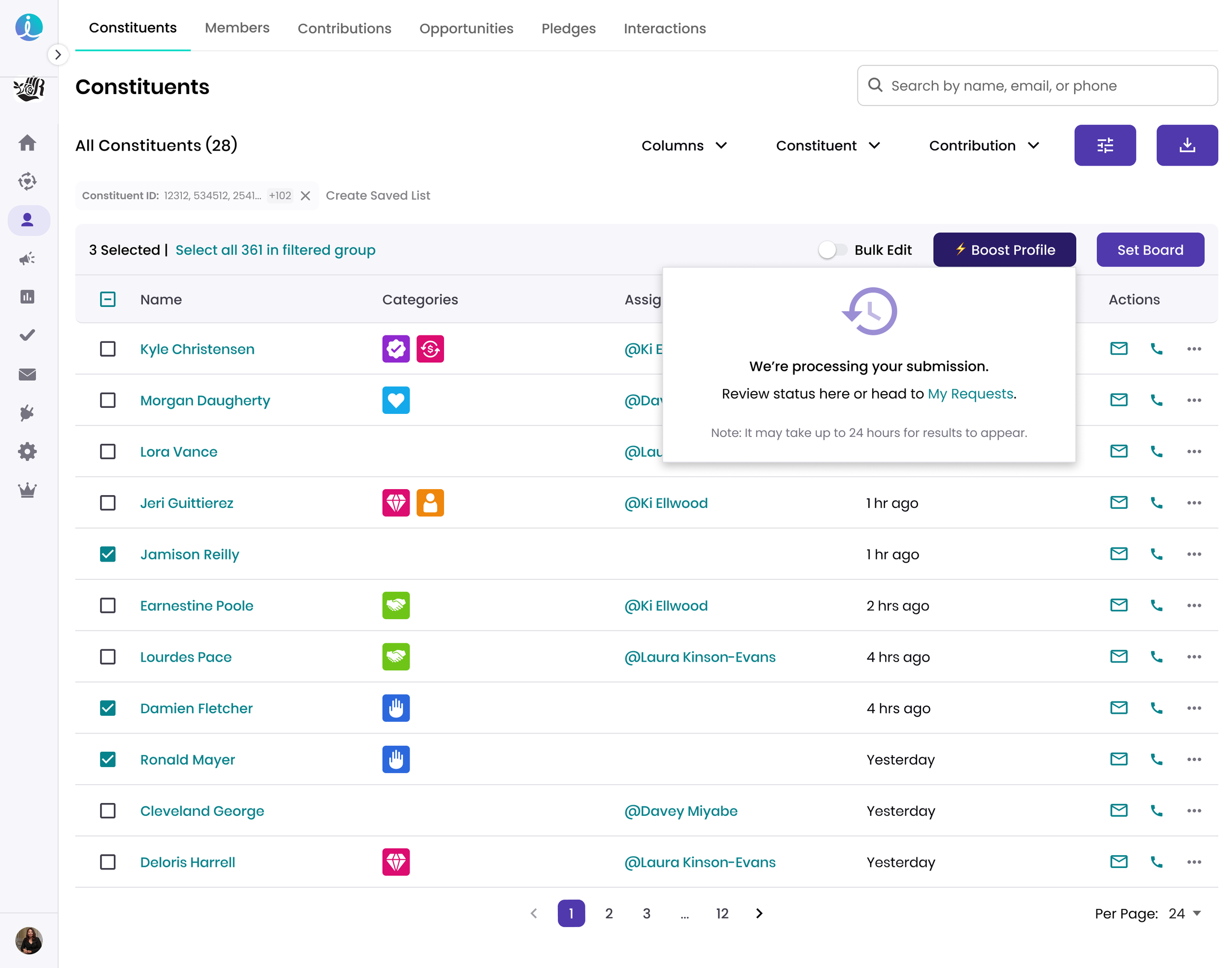Open more options for Deloris Harrell
This screenshot has height=968, width=1232.
tap(1194, 862)
